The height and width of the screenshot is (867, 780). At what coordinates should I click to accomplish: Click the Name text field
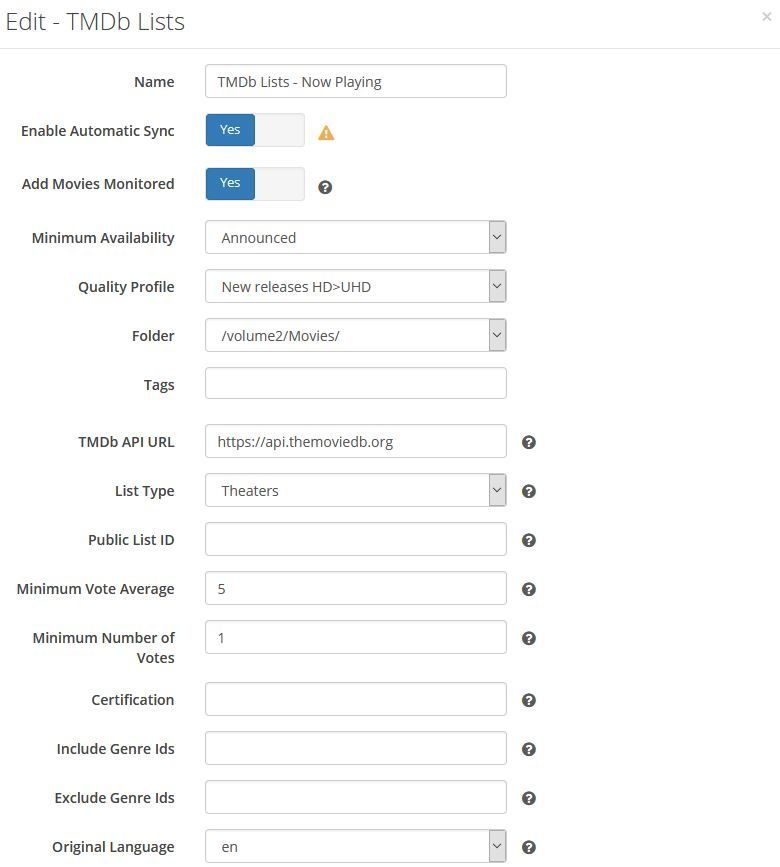click(355, 82)
